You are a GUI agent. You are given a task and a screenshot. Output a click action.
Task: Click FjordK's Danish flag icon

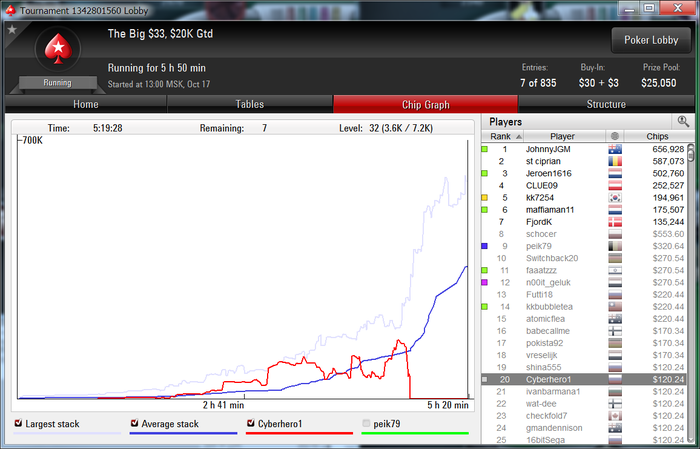point(615,222)
